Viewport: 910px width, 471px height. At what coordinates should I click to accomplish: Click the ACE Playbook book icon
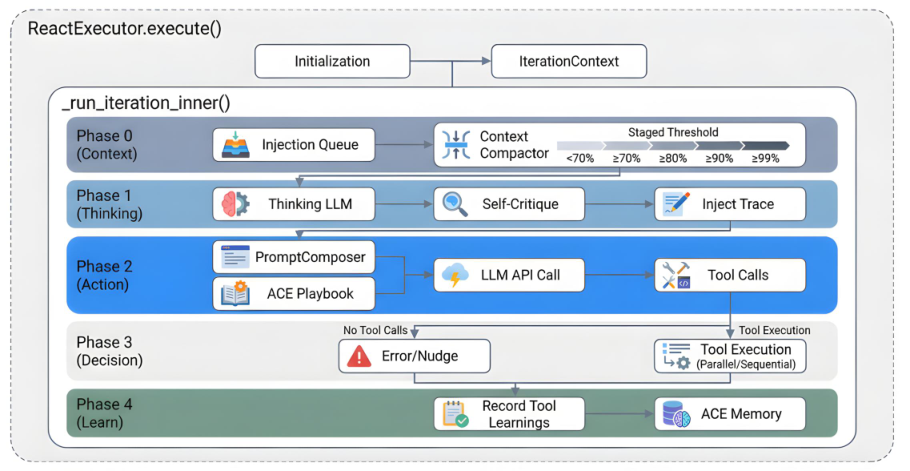(x=236, y=294)
